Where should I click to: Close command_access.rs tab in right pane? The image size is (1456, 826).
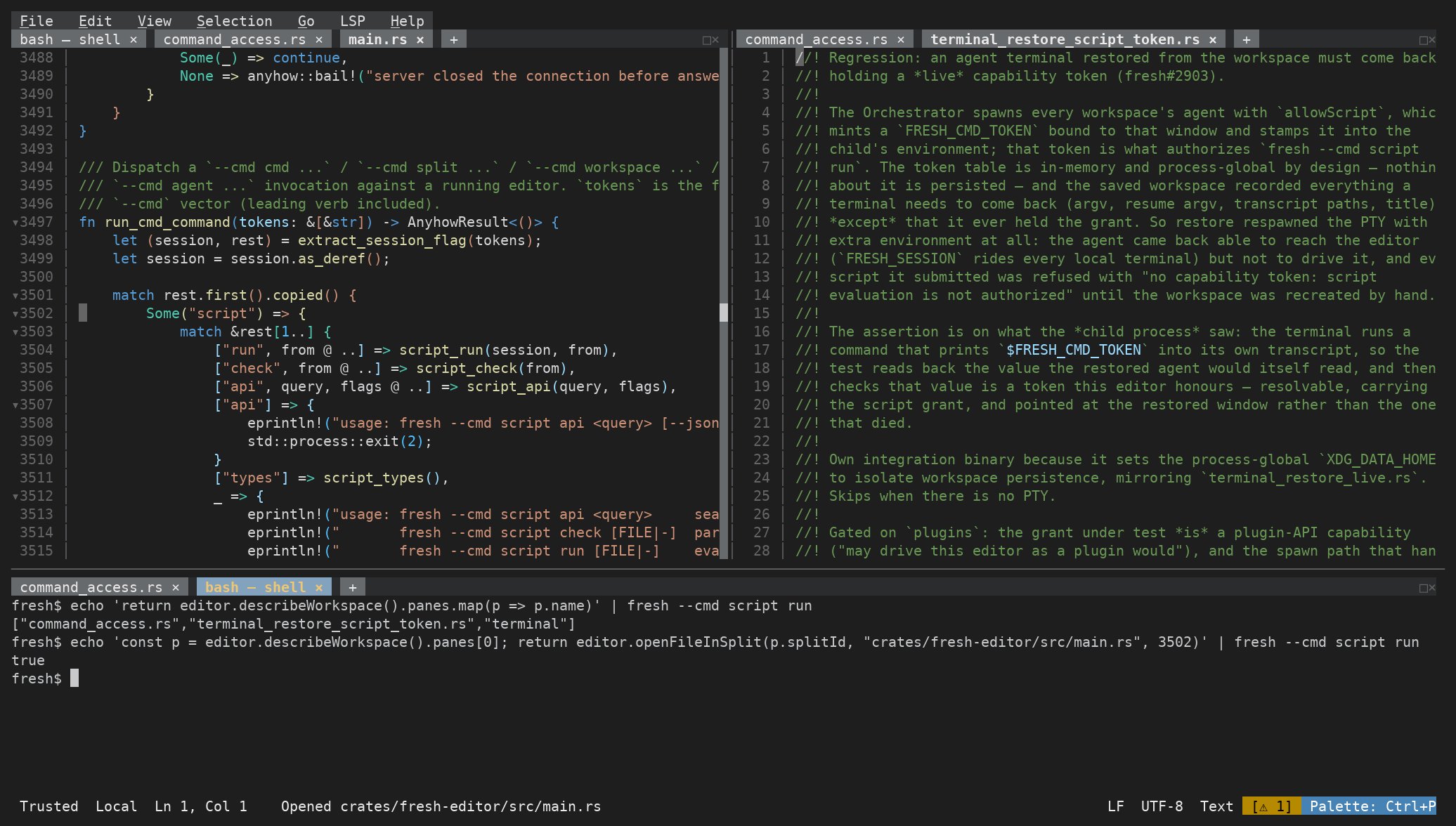901,39
